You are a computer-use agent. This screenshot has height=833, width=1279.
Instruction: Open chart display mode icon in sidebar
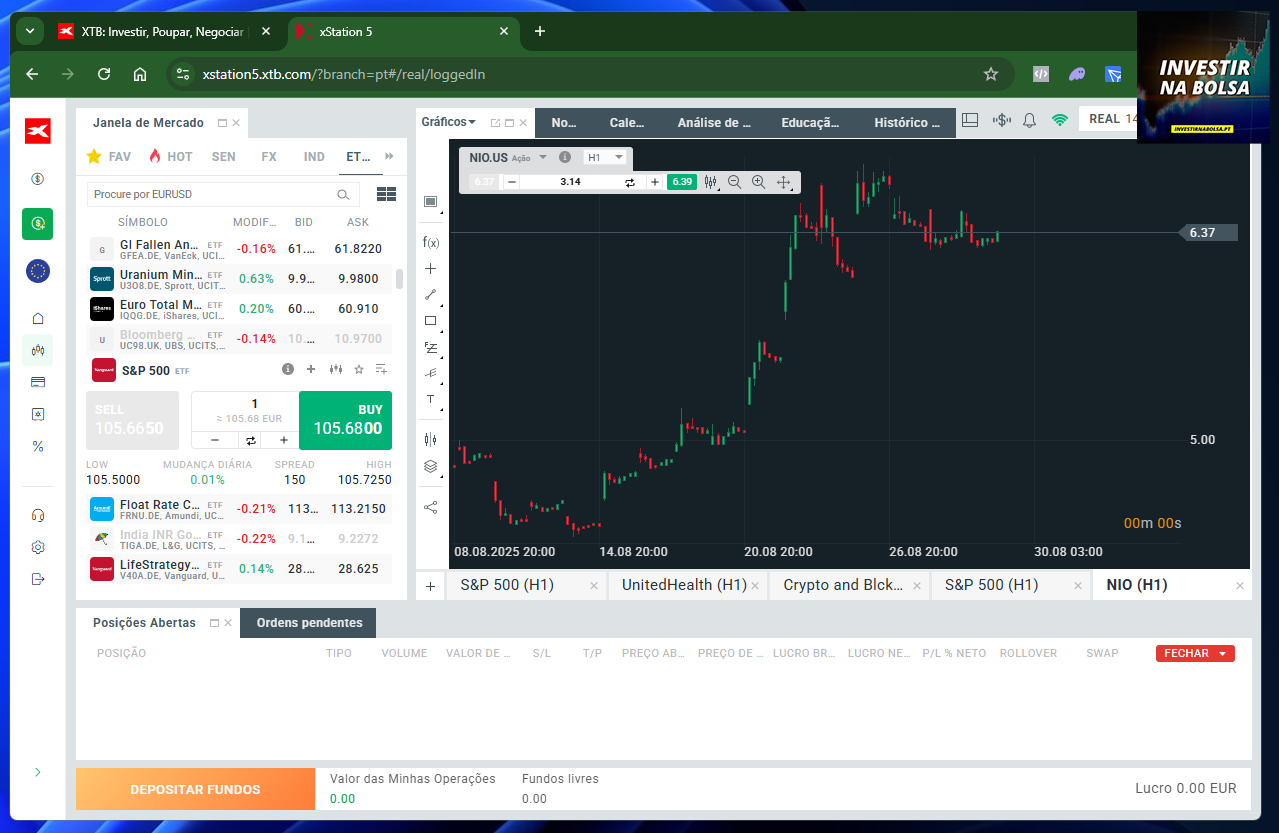pos(431,201)
